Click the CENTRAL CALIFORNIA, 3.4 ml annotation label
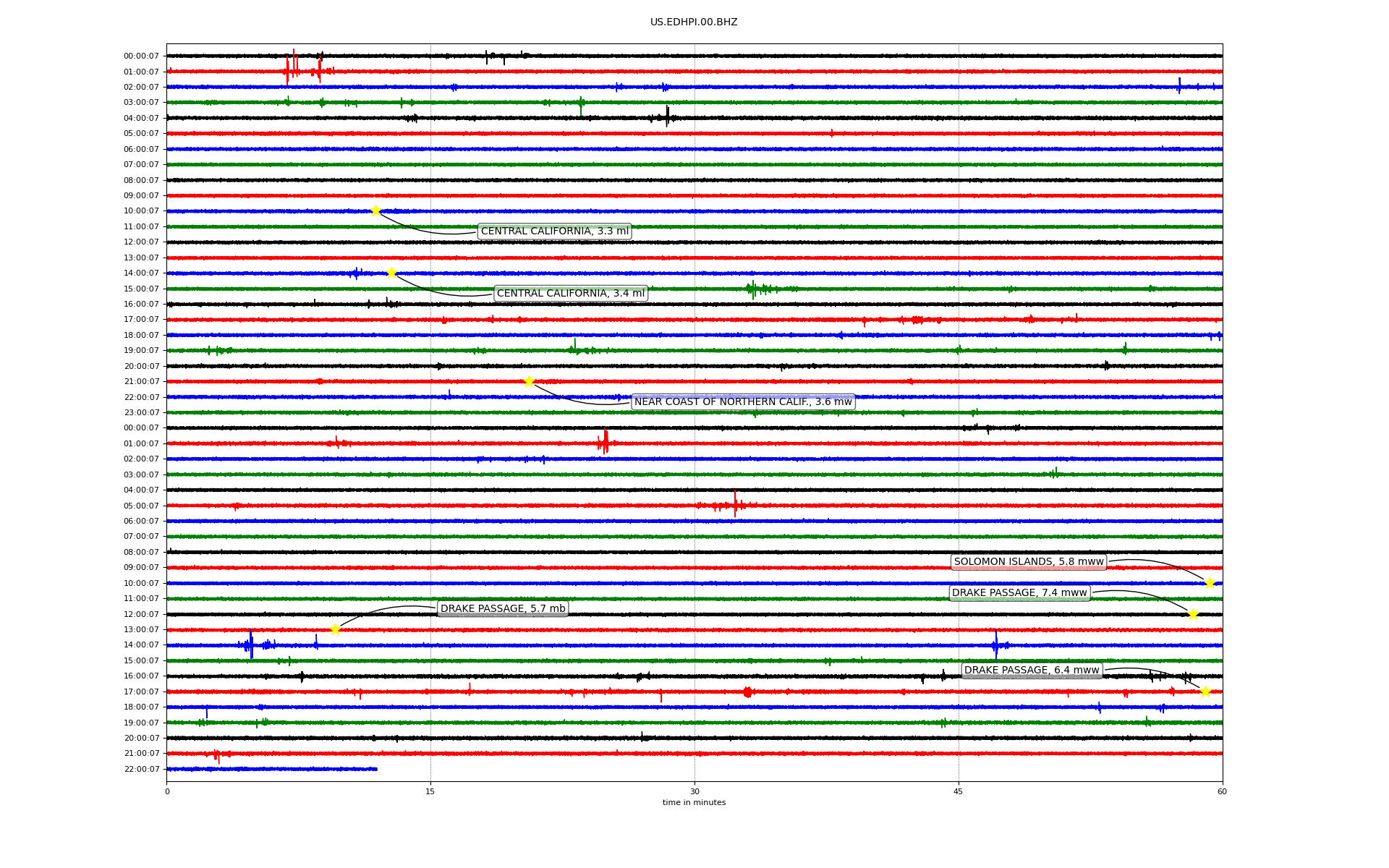 571,293
